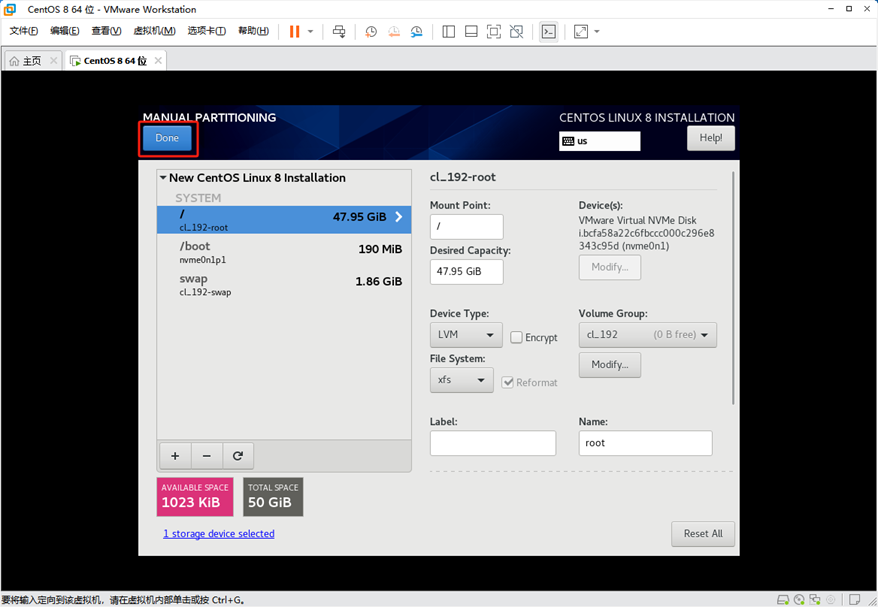Click the CD/DVD drive status bar icon
Viewport: 878px width, 607px height.
pyautogui.click(x=799, y=600)
